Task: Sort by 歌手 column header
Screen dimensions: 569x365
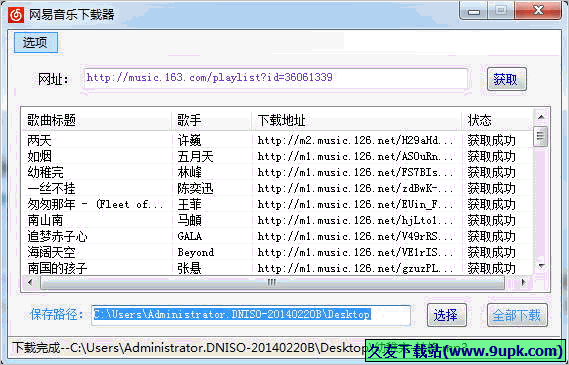Action: (x=212, y=120)
